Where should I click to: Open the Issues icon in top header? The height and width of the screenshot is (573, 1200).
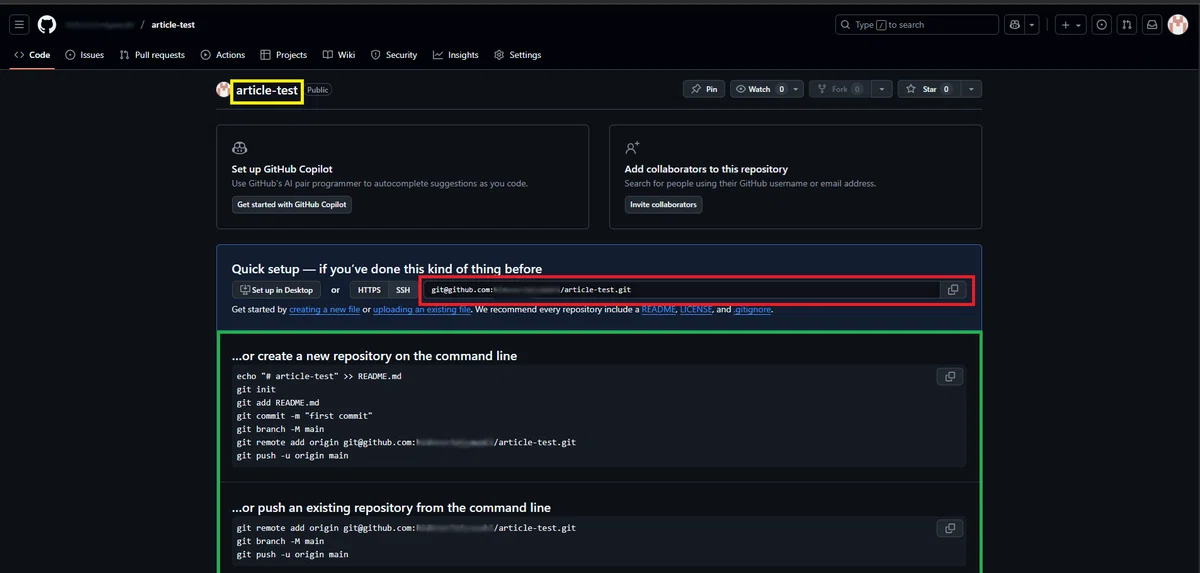coord(1102,25)
